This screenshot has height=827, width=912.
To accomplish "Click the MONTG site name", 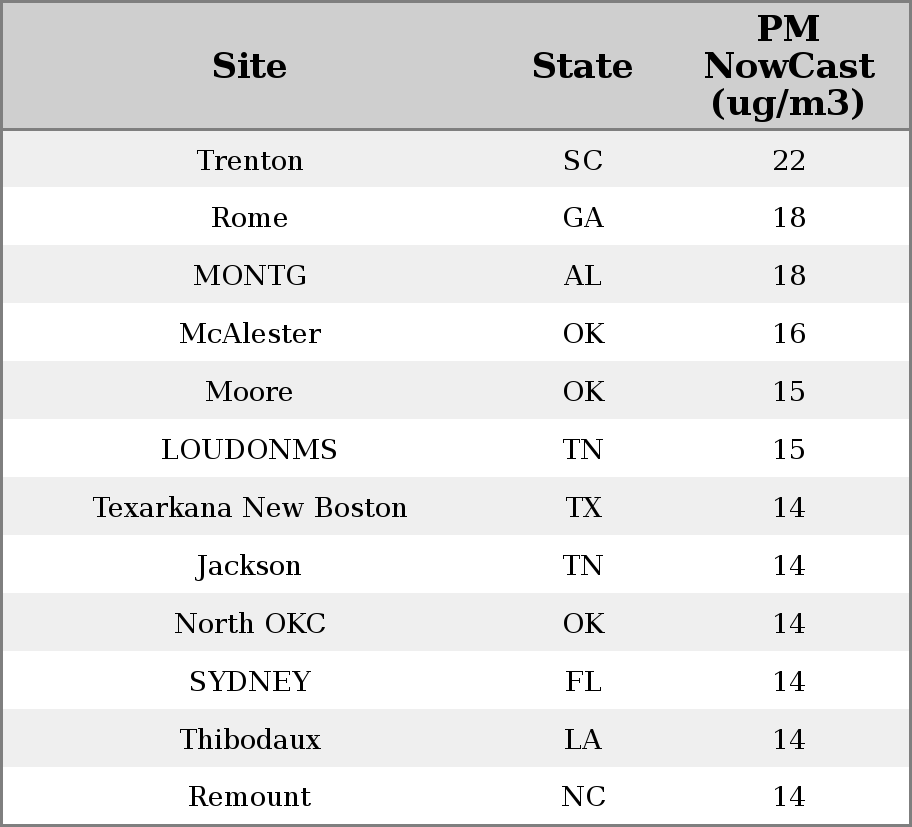I will (x=250, y=275).
